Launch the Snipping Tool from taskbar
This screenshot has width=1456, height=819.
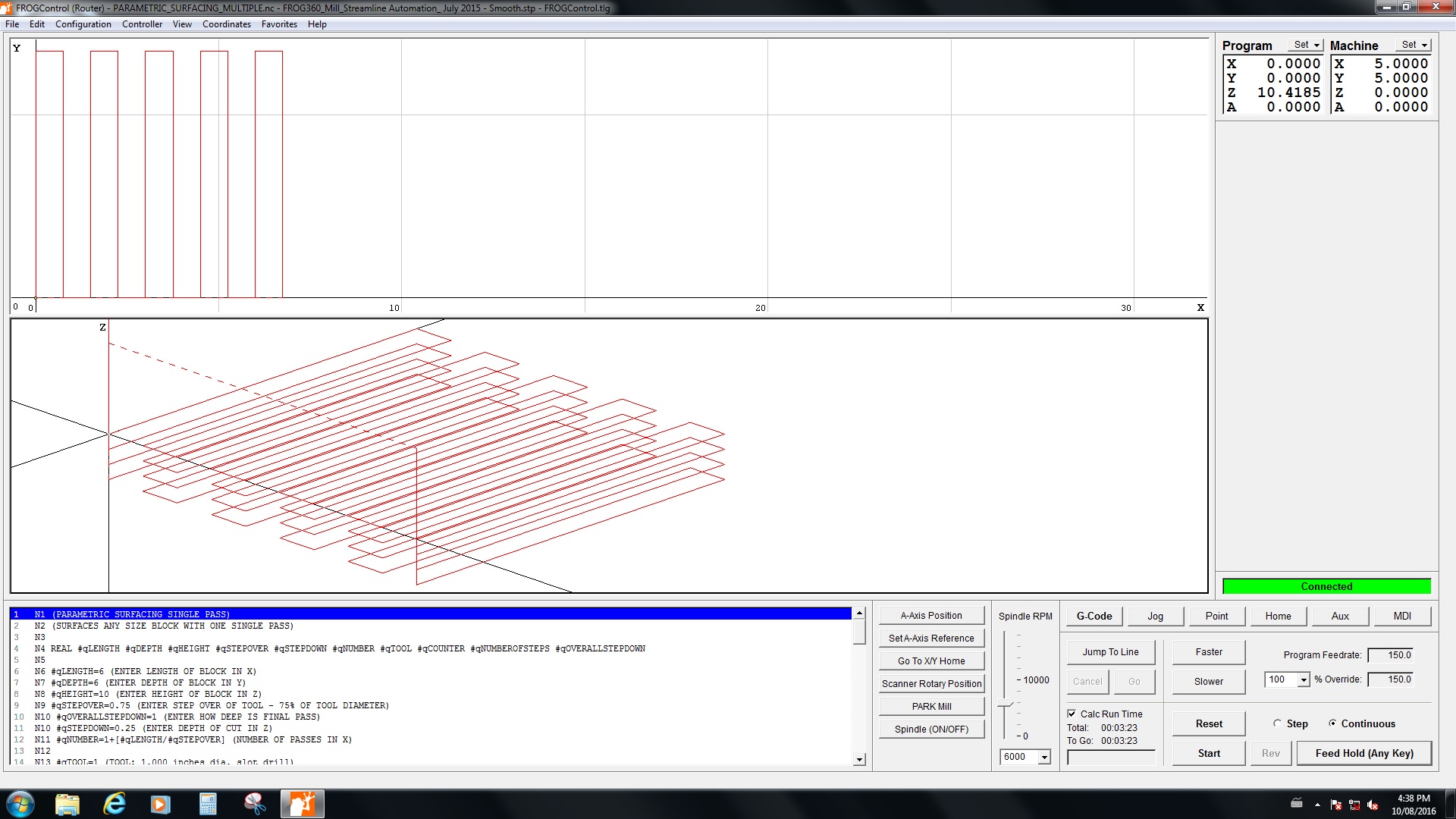[x=255, y=804]
